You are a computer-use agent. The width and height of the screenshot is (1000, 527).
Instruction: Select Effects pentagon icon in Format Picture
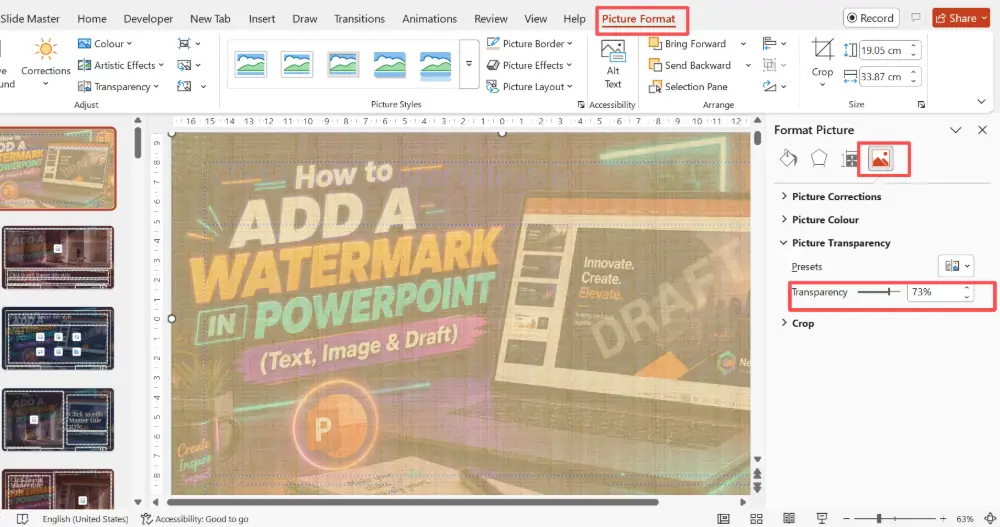819,158
